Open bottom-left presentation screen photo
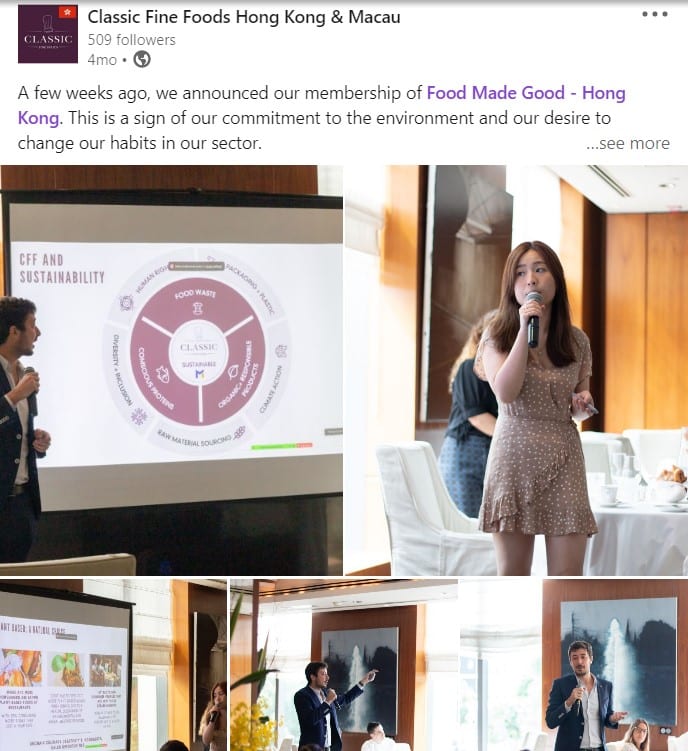 point(113,665)
